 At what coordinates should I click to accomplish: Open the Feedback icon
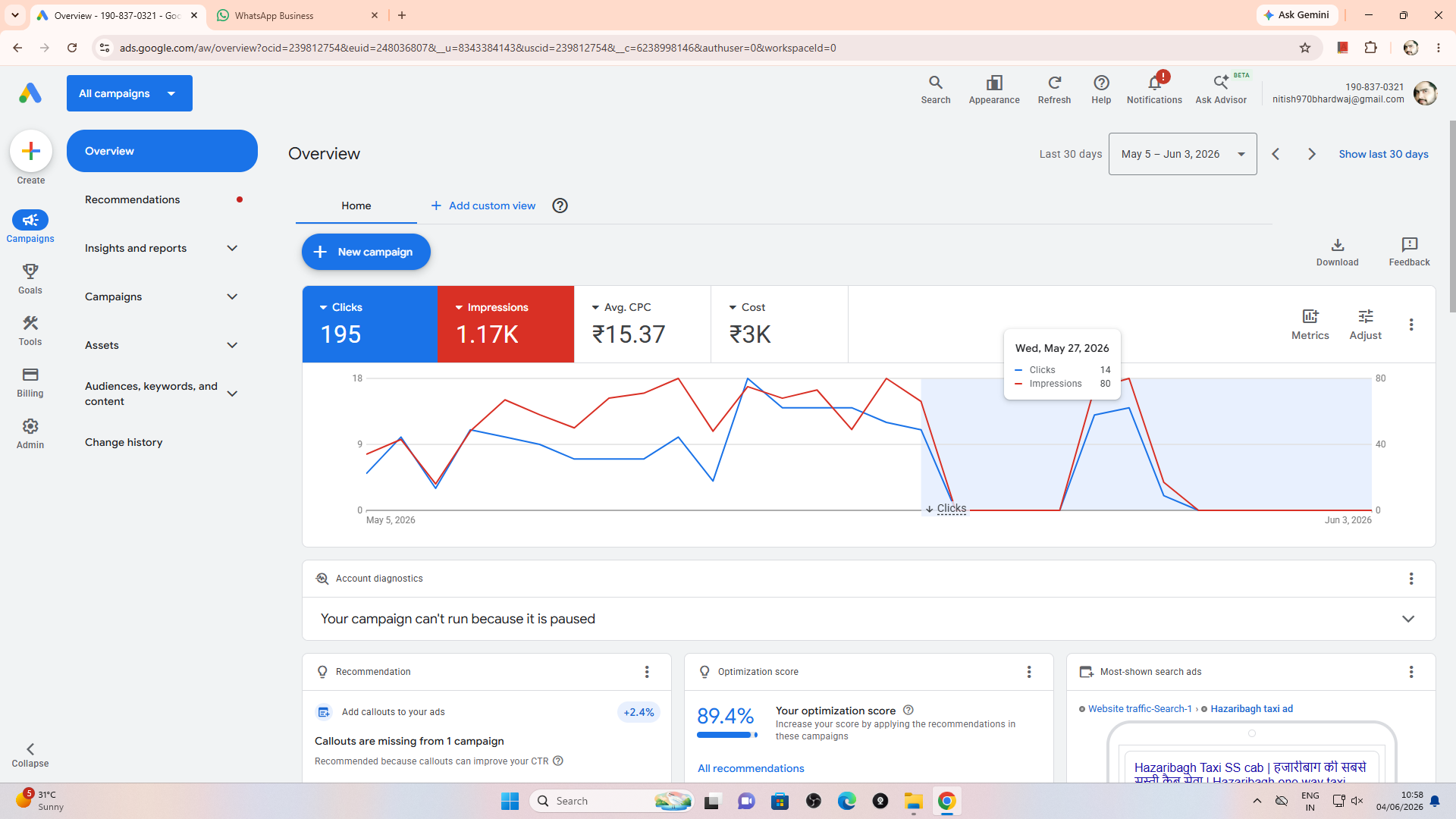[x=1410, y=252]
